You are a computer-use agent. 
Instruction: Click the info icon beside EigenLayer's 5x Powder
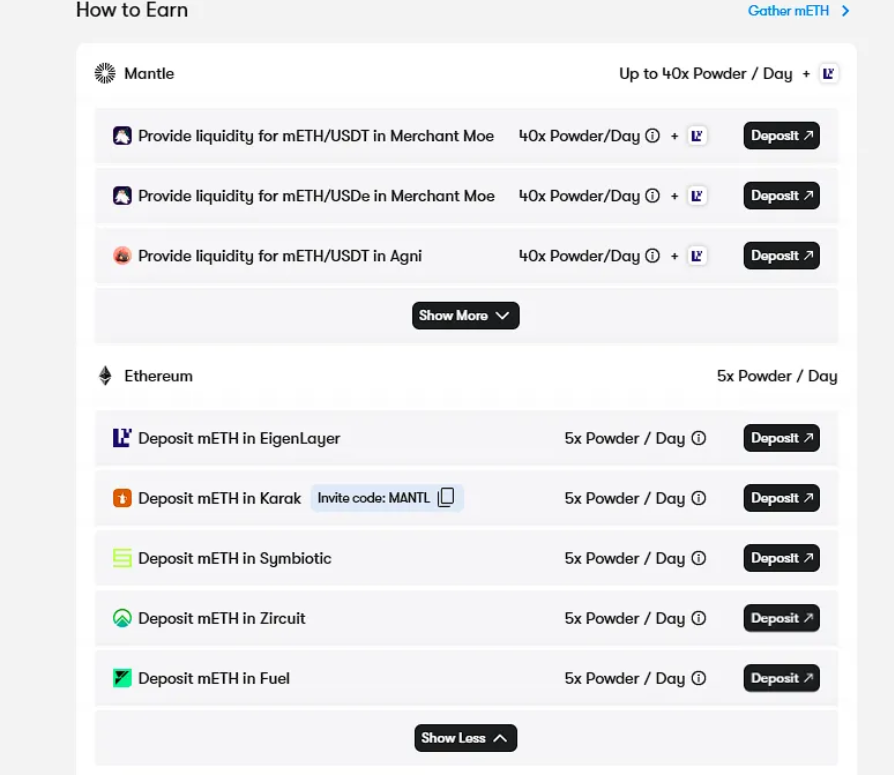click(x=699, y=438)
